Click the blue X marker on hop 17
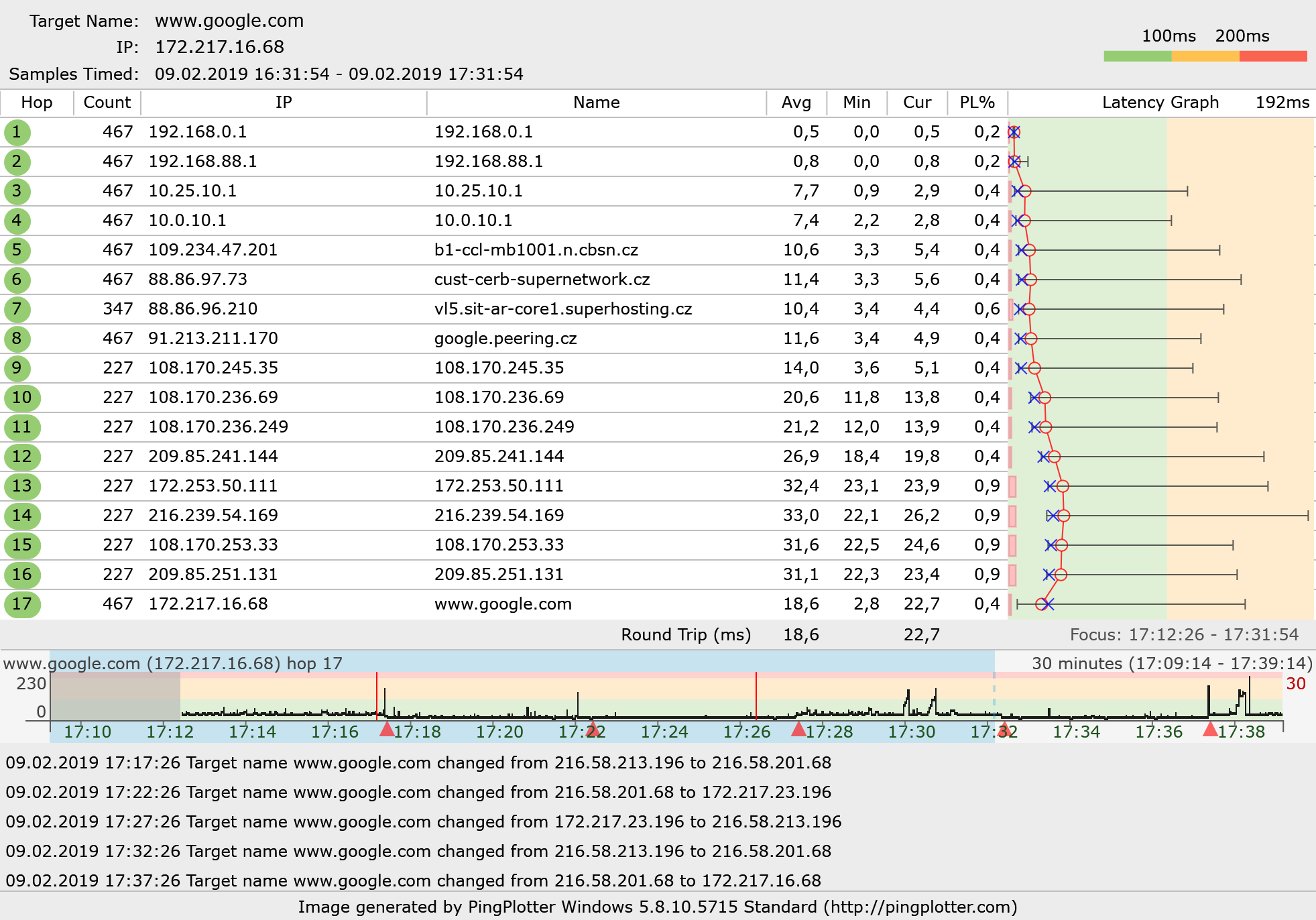 point(1049,604)
